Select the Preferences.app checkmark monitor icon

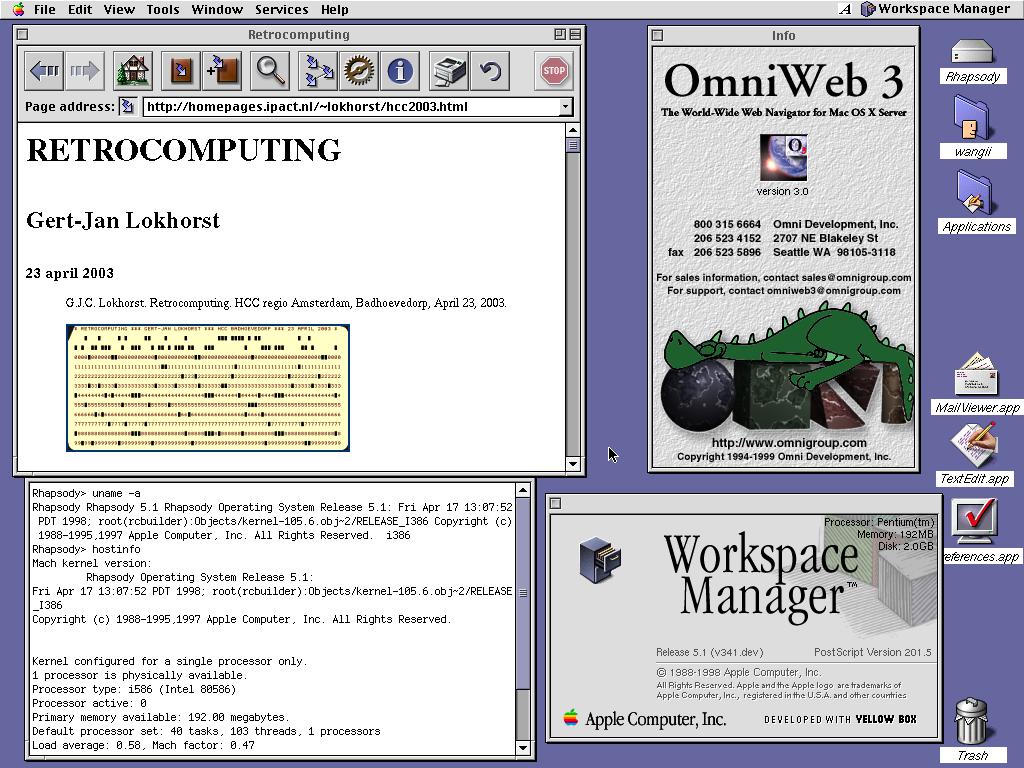974,521
